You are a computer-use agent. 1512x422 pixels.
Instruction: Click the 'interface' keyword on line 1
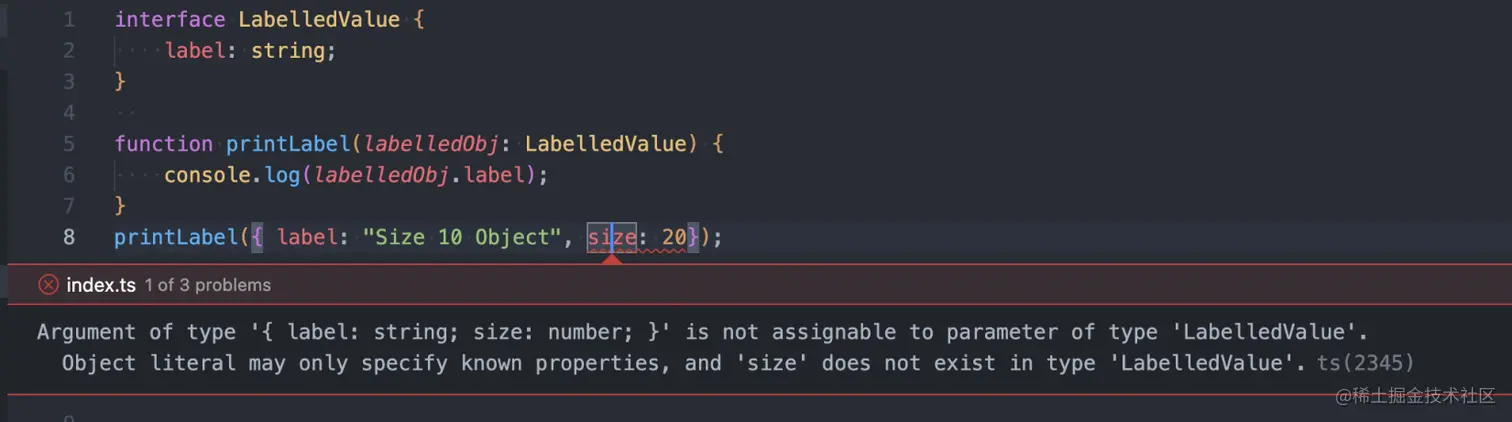(x=170, y=19)
